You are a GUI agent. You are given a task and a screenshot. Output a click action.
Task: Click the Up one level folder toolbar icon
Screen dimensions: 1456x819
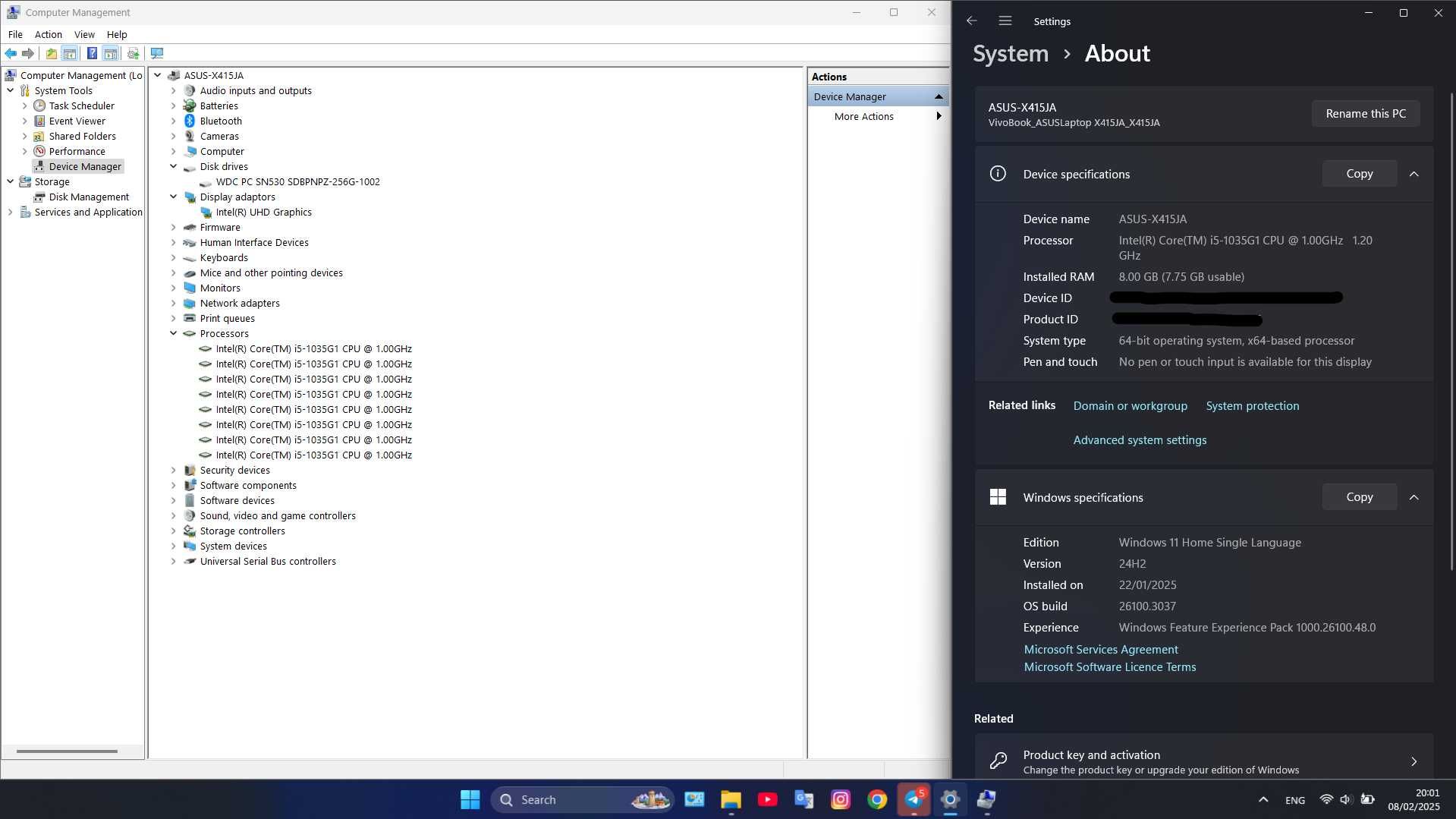(51, 53)
